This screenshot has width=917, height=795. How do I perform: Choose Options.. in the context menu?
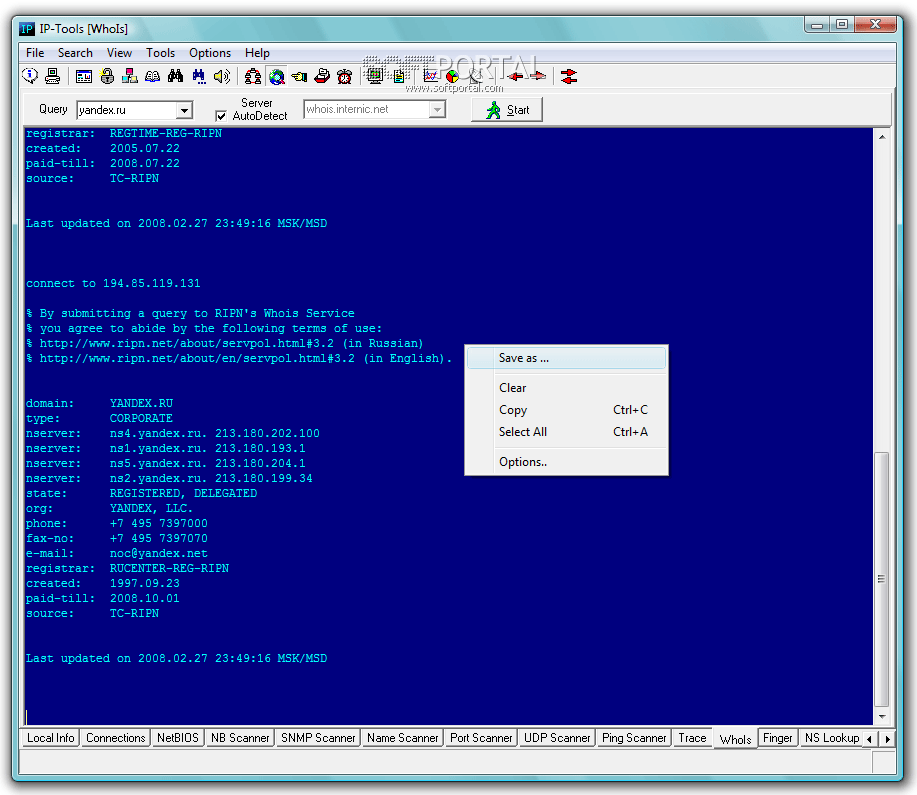pyautogui.click(x=566, y=462)
